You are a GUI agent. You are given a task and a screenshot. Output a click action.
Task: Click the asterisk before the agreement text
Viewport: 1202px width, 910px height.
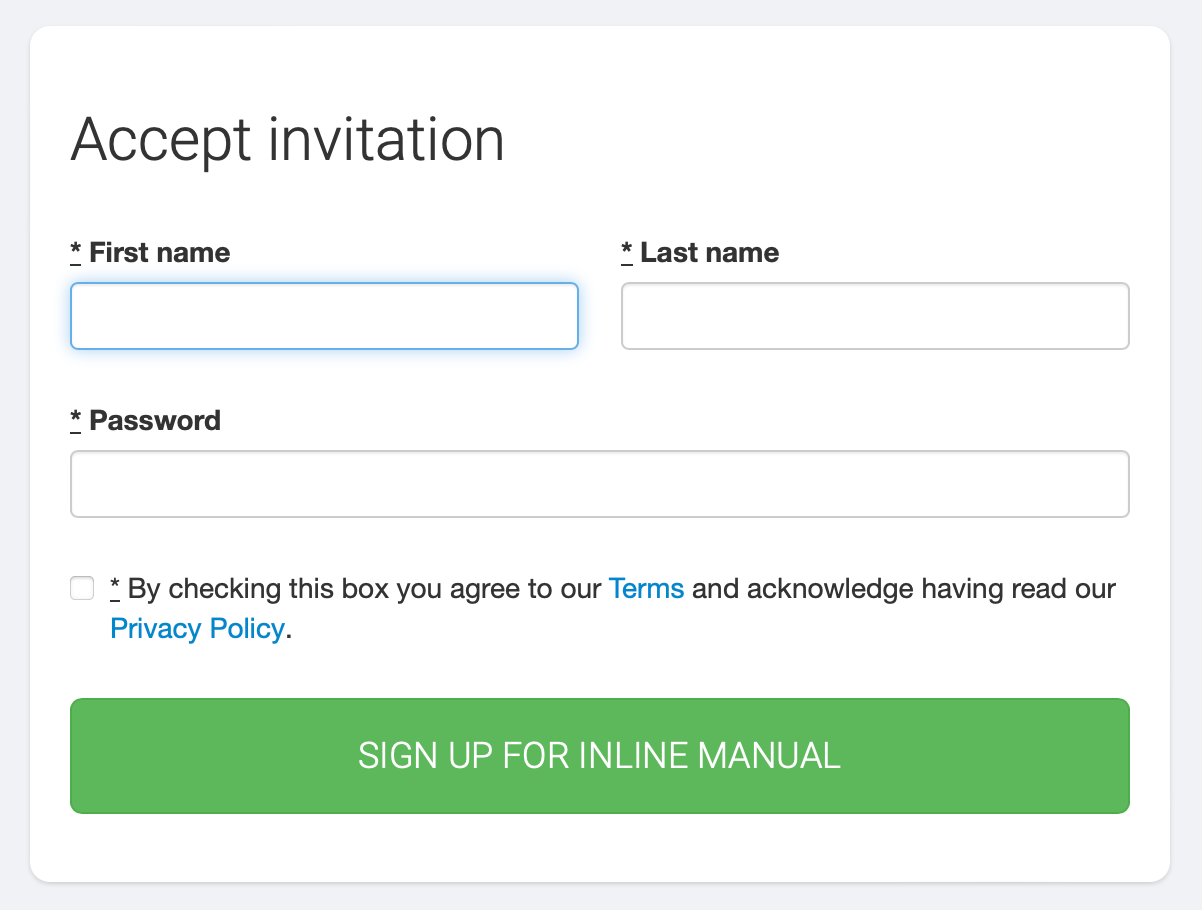click(x=116, y=587)
